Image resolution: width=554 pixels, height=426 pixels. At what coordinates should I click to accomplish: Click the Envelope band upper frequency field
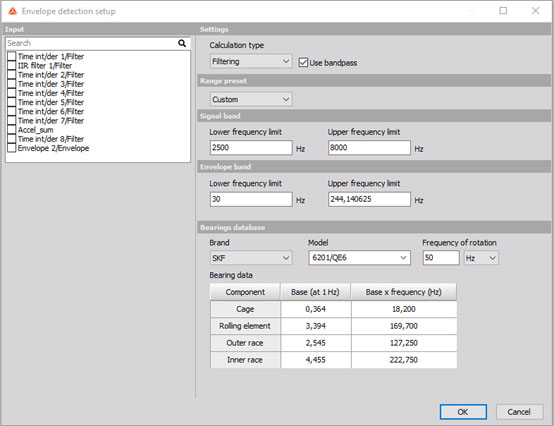369,199
